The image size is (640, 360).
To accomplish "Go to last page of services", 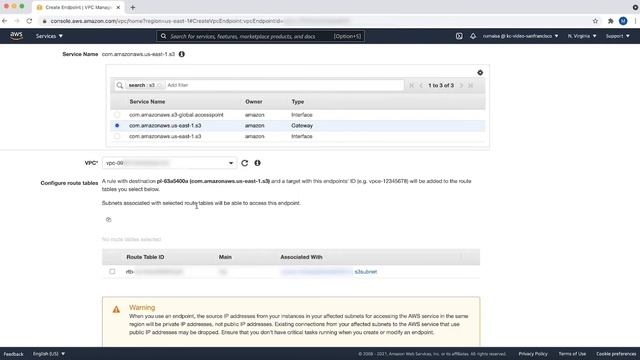I will (x=471, y=85).
